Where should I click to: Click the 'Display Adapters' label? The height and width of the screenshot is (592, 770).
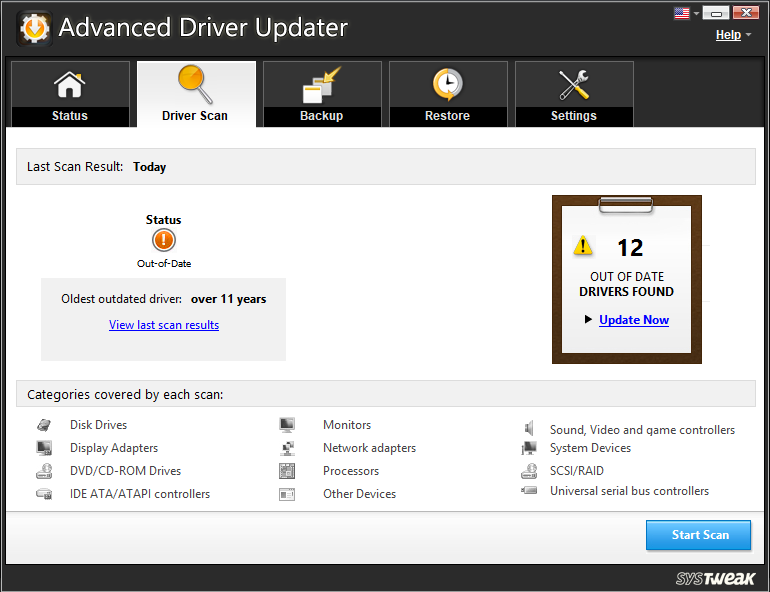(114, 448)
